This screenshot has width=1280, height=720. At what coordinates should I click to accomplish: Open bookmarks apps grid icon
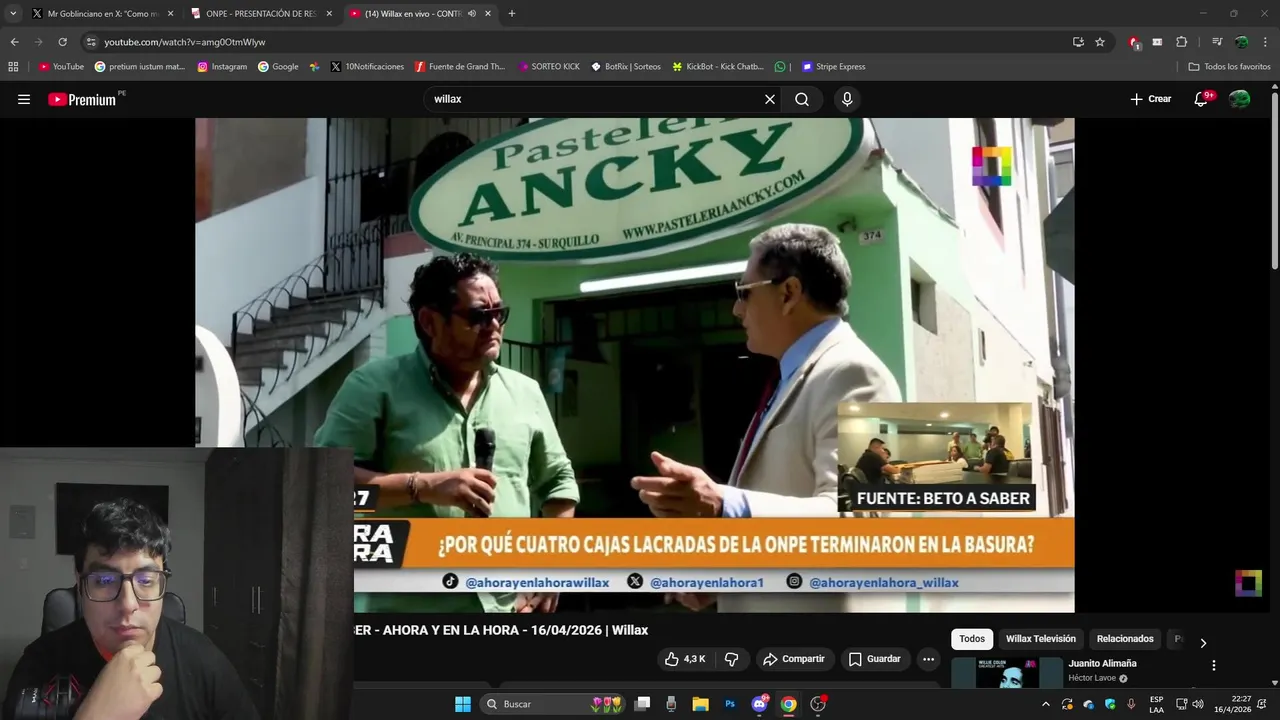(13, 67)
